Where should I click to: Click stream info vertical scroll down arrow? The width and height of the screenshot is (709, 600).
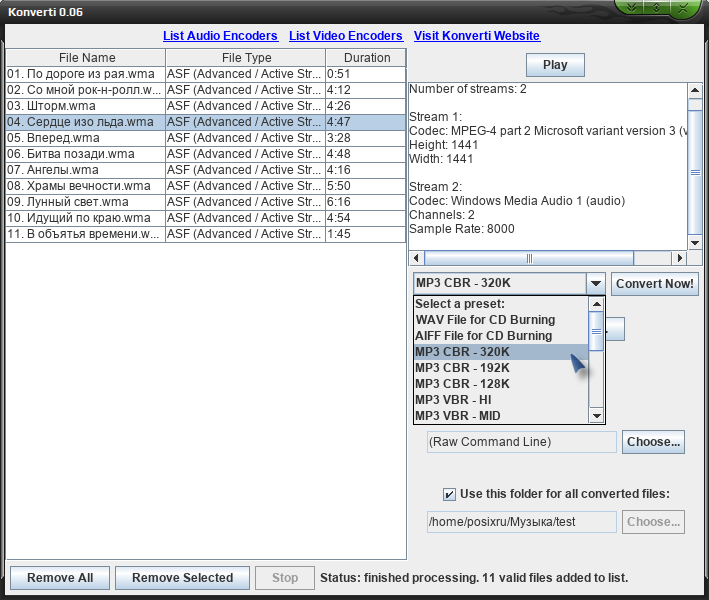[695, 243]
